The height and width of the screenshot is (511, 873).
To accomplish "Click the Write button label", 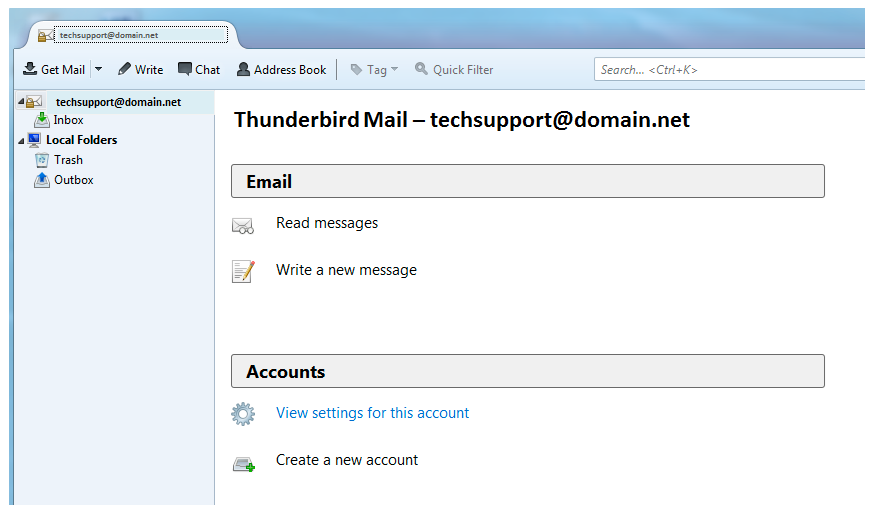I will click(x=149, y=70).
